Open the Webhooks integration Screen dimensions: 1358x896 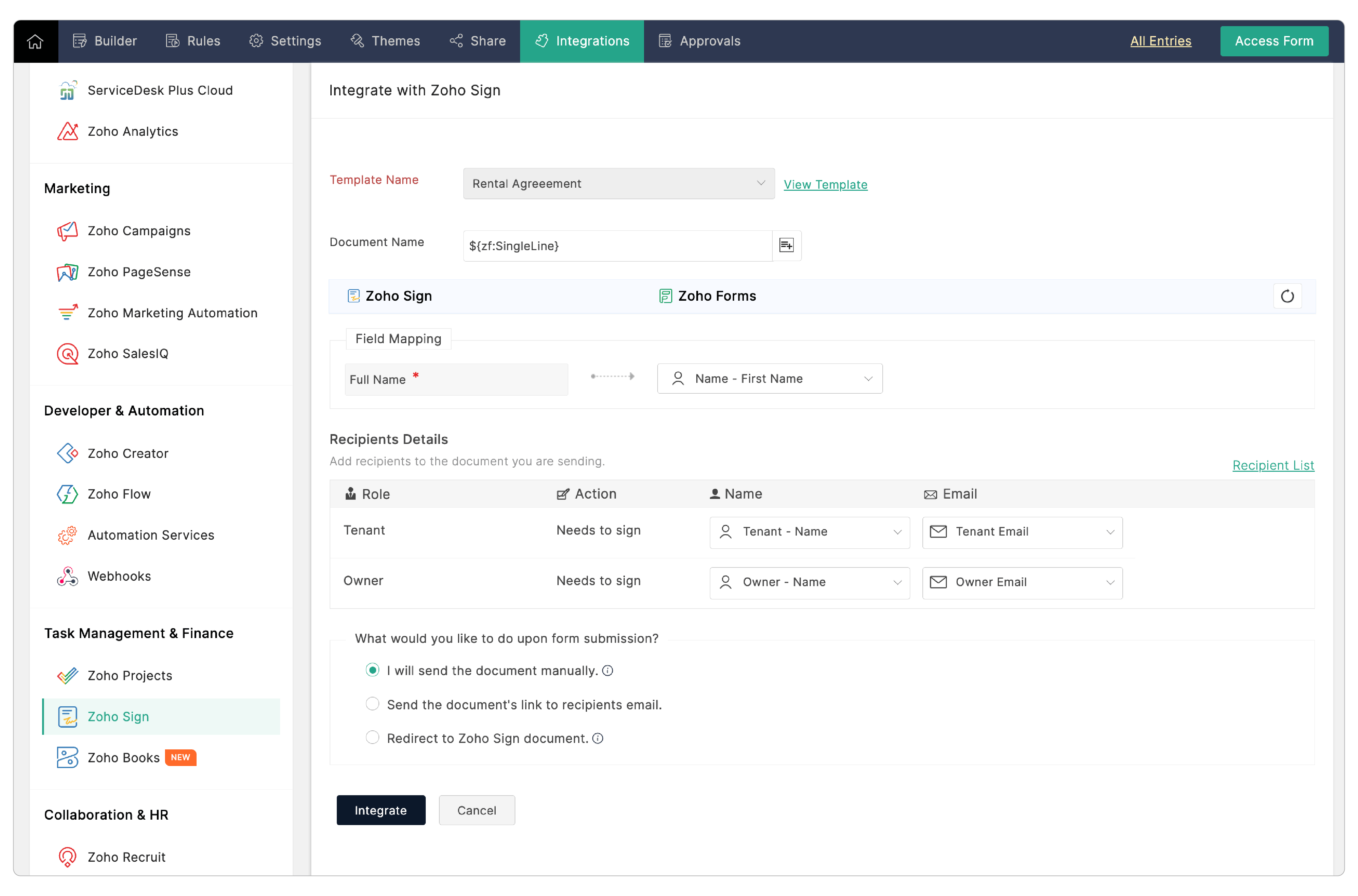[119, 576]
